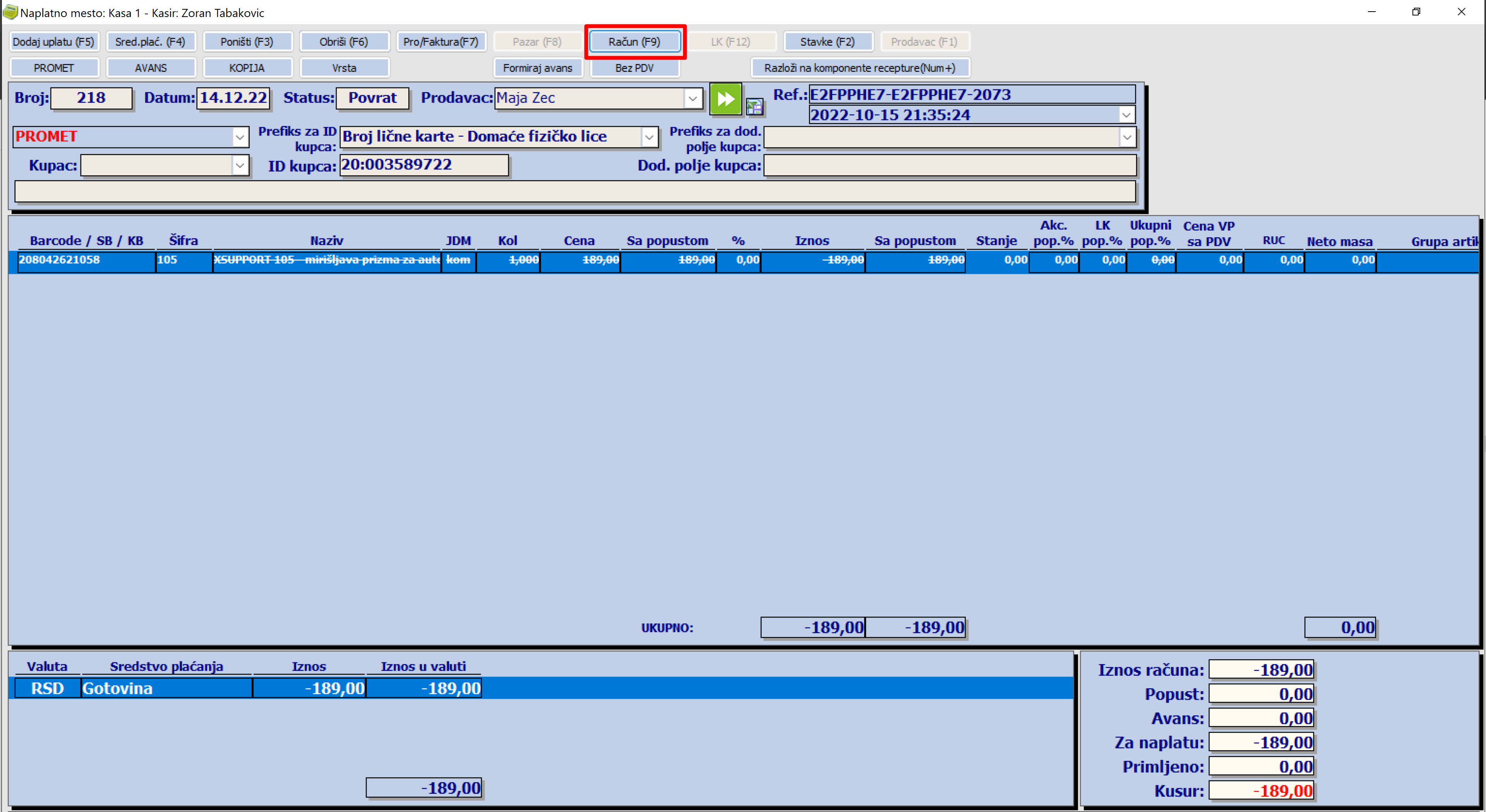The width and height of the screenshot is (1486, 812).
Task: Expand Prefiks za dod. polje kupca dropdown
Action: tap(1127, 137)
